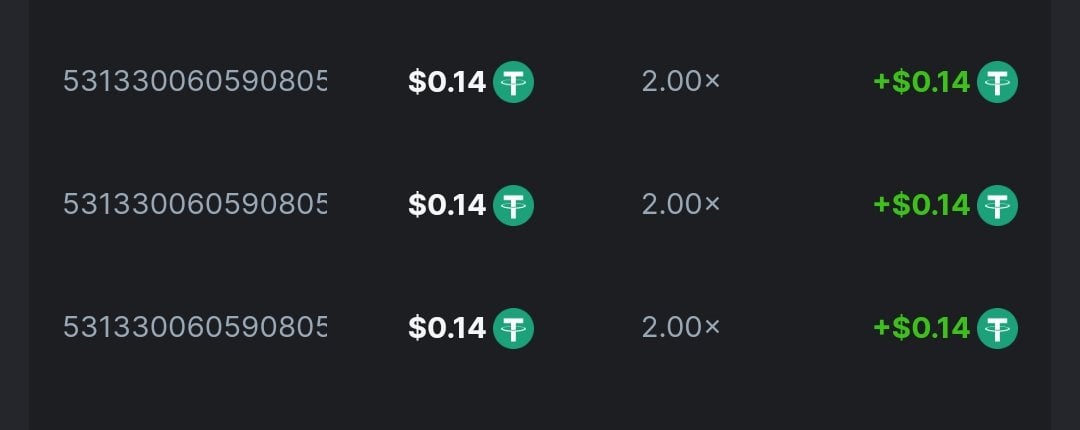Click the Tether icon beside first row's bet
1080x430 pixels.
point(513,82)
